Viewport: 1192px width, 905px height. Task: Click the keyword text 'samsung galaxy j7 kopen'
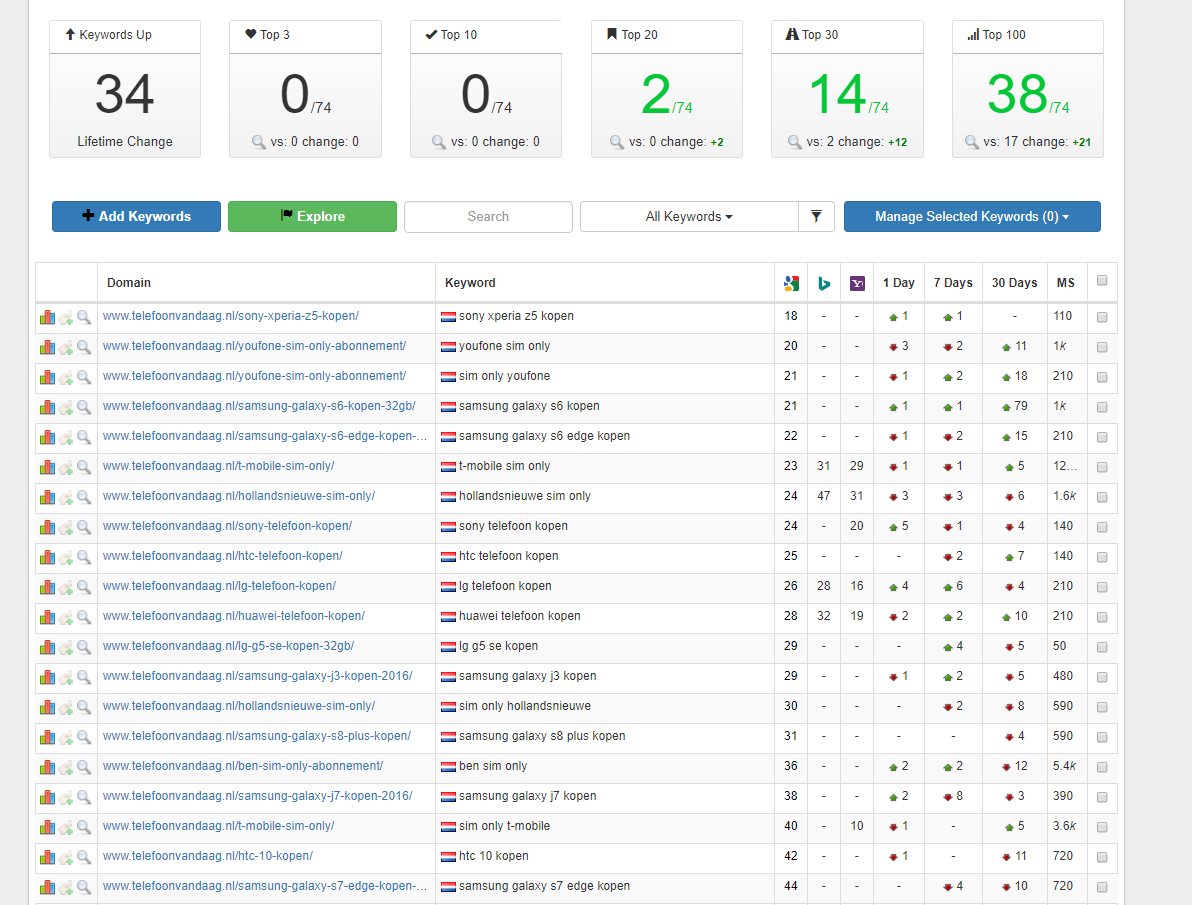tap(528, 796)
